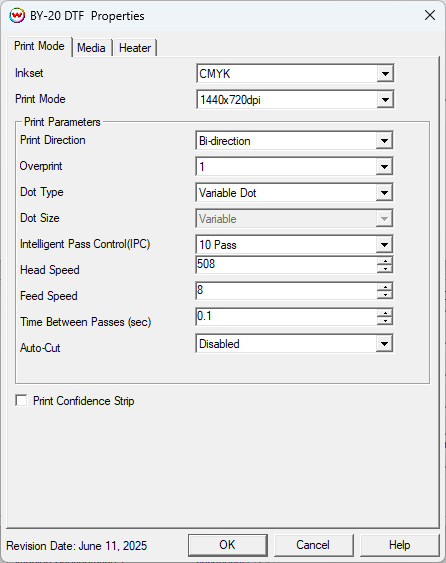Click the Inkset label
This screenshot has width=446, height=563.
(x=29, y=73)
